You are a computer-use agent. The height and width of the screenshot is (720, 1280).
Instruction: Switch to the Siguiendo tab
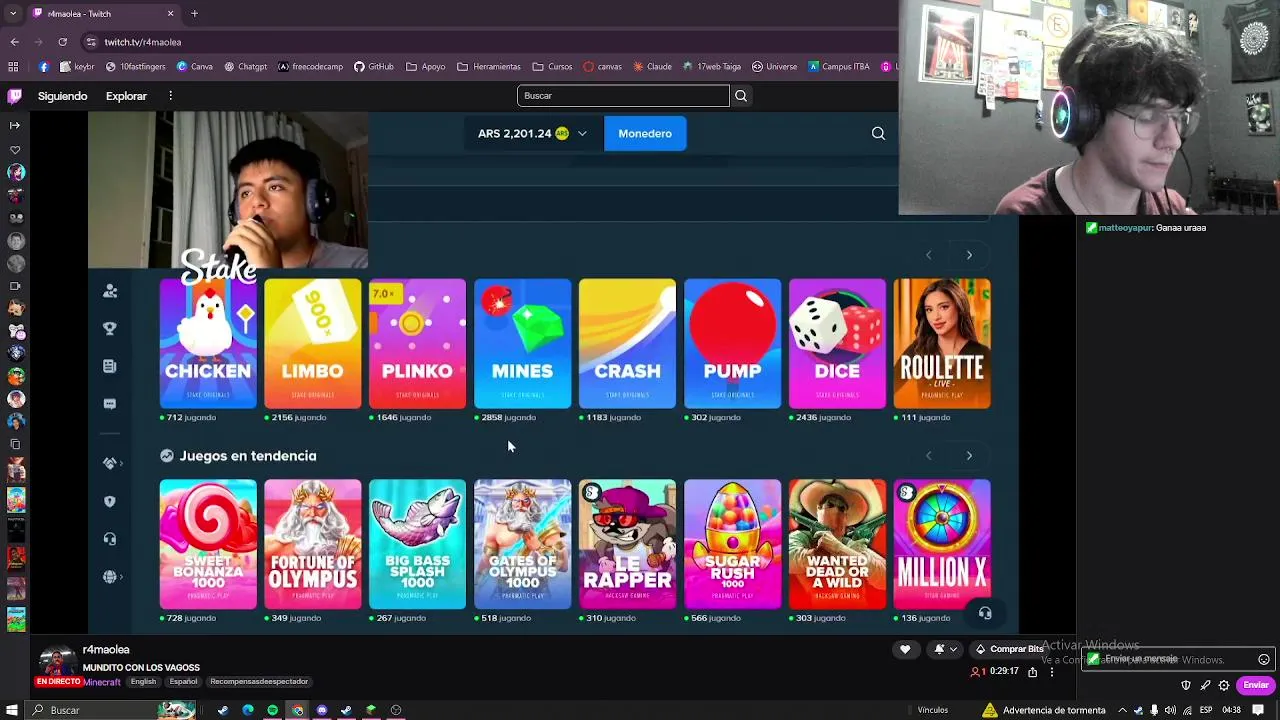62,96
